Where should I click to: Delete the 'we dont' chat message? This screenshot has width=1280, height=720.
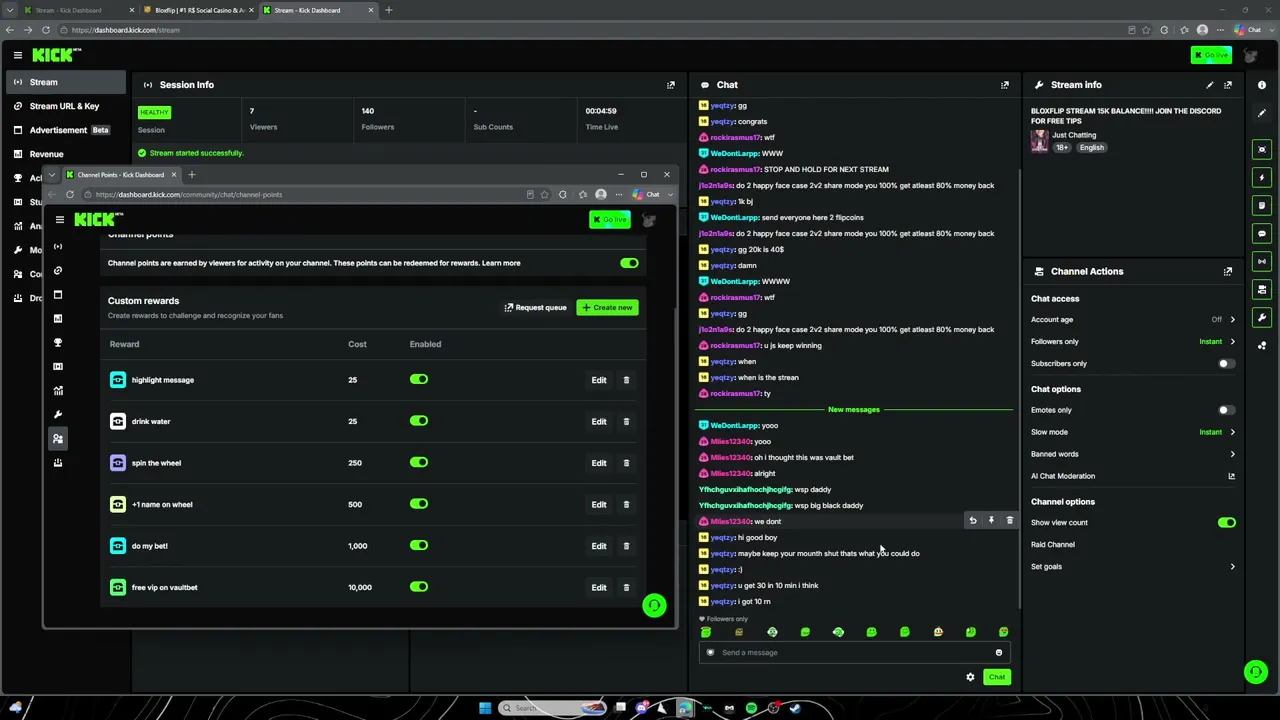pyautogui.click(x=1009, y=520)
